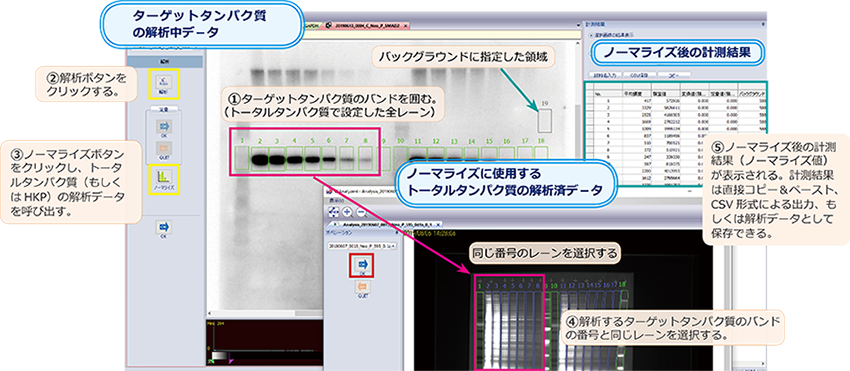Select lane 1 in the total protein image

pyautogui.click(x=480, y=331)
